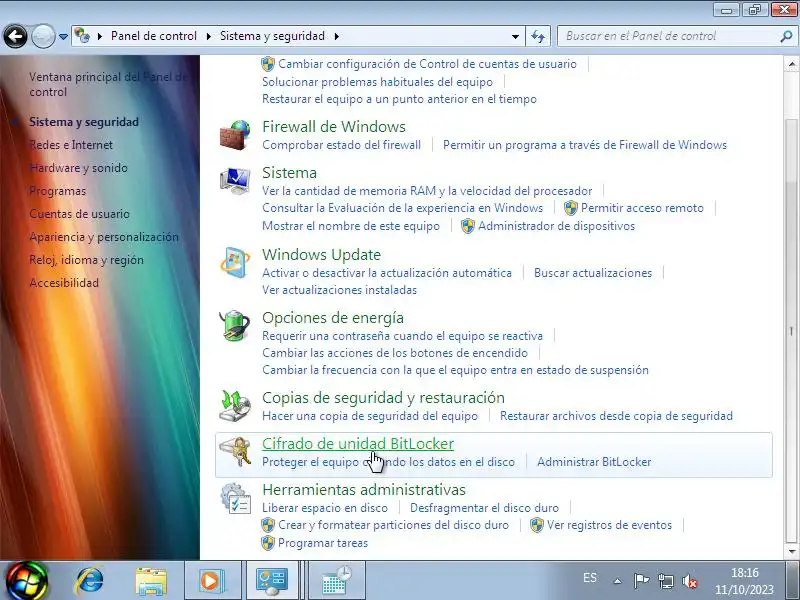
Task: Go to Ventana principal del Panel de control
Action: [108, 84]
